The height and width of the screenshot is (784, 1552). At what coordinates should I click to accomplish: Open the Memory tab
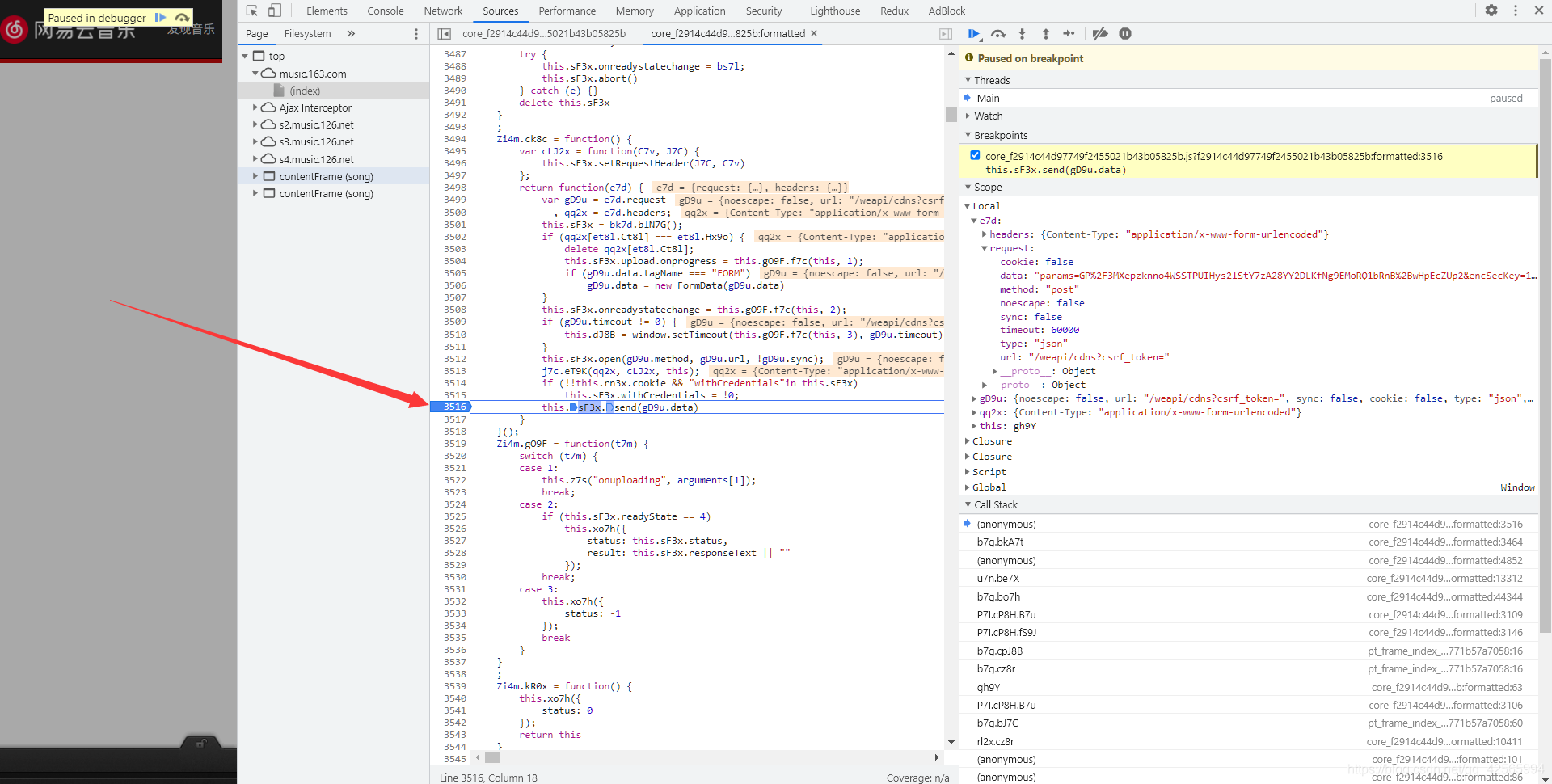(635, 11)
